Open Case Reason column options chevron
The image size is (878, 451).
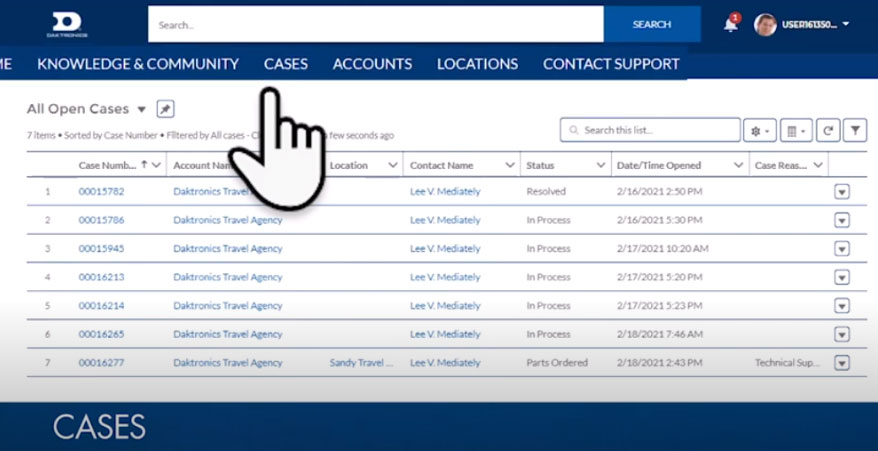point(818,165)
